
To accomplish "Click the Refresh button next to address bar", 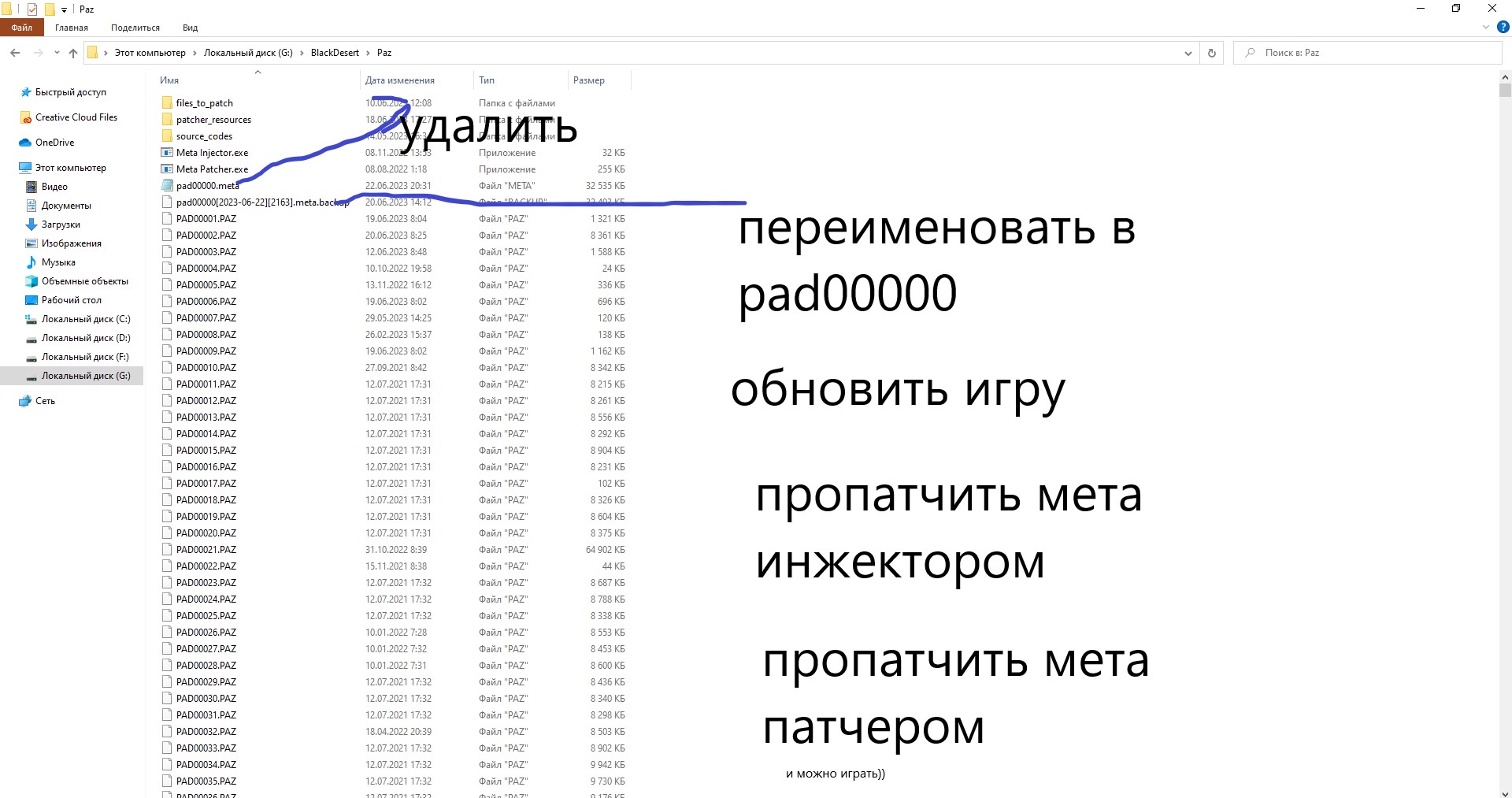I will point(1212,53).
